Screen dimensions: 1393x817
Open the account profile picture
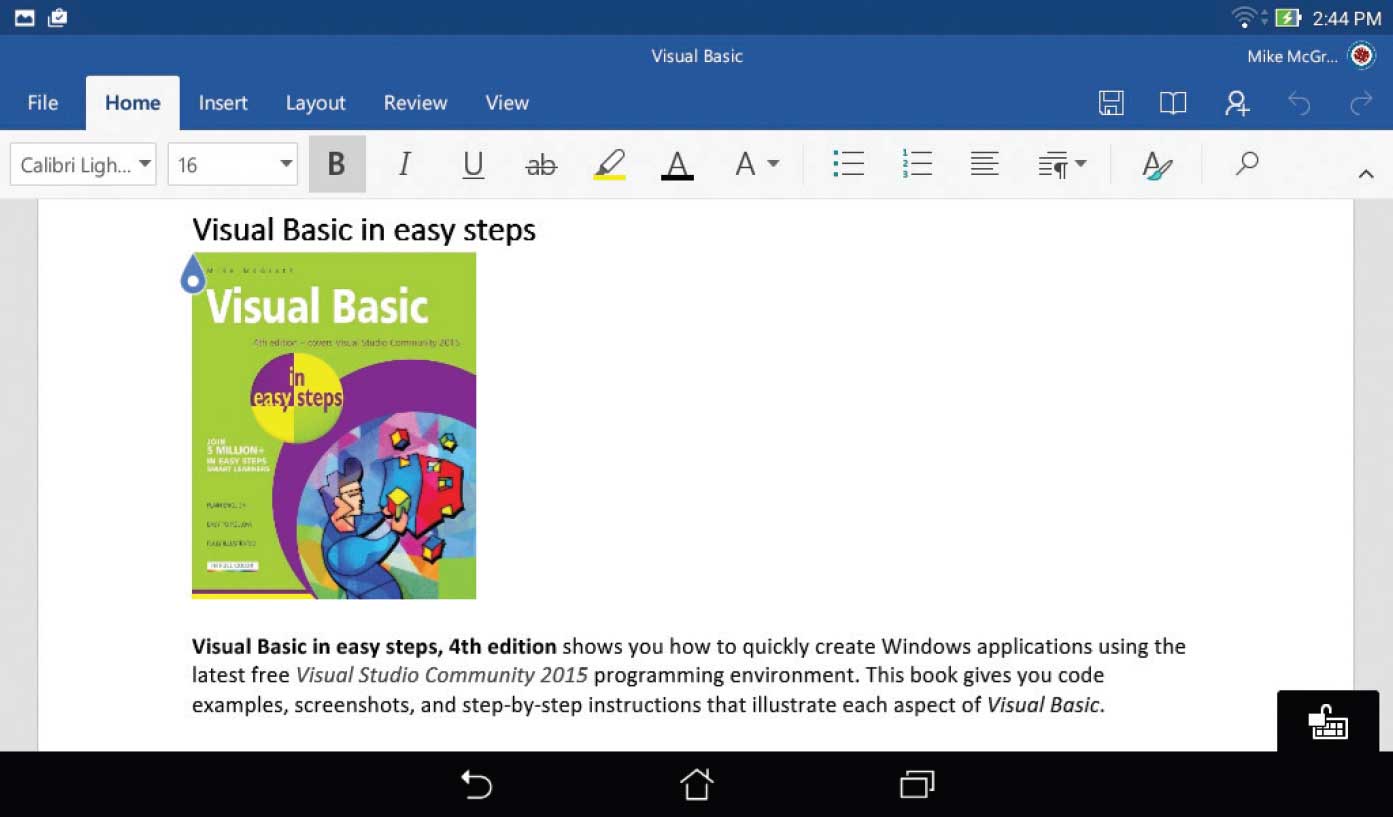(x=1362, y=56)
